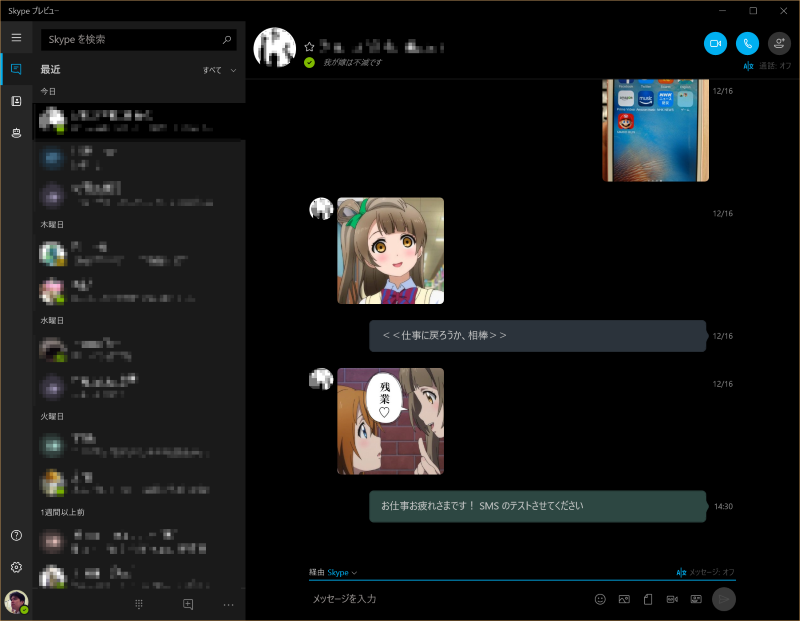Send a video message icon
This screenshot has height=621, width=800.
click(672, 599)
